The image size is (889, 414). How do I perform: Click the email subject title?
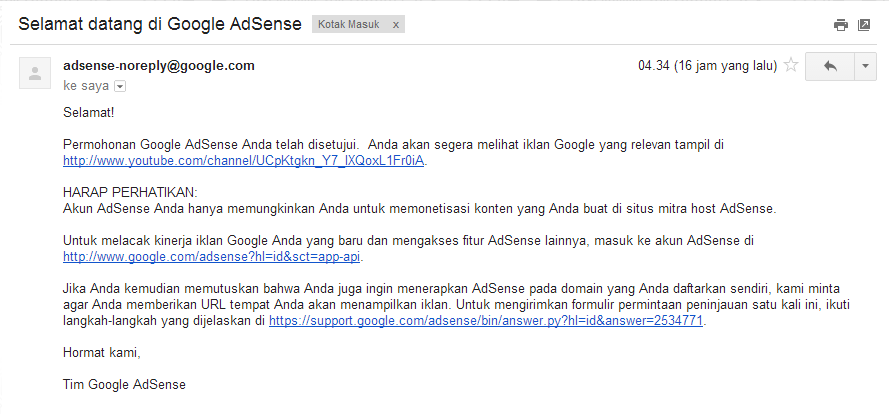[x=160, y=24]
